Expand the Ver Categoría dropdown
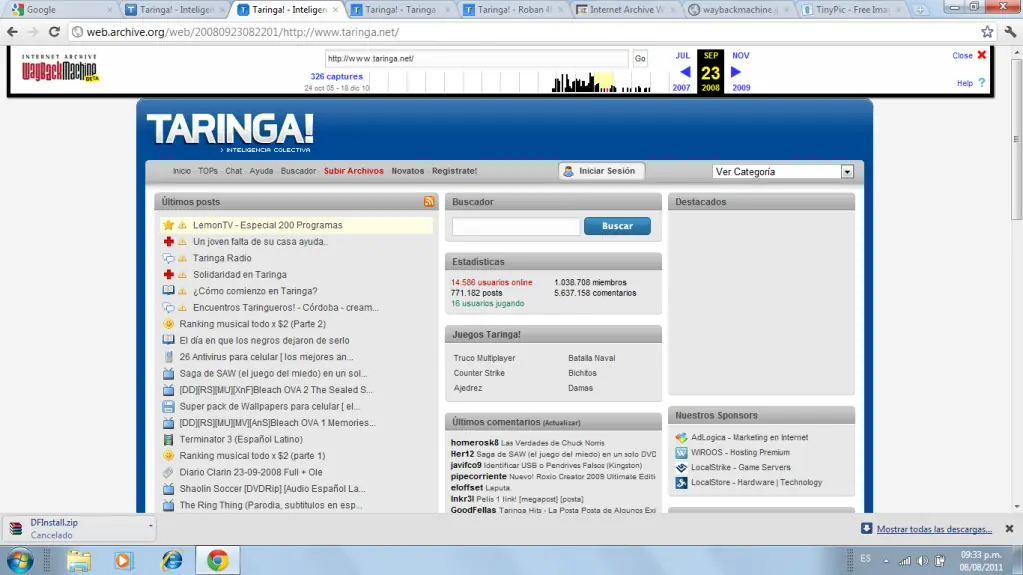Screen dimensions: 1023x575 coord(847,172)
